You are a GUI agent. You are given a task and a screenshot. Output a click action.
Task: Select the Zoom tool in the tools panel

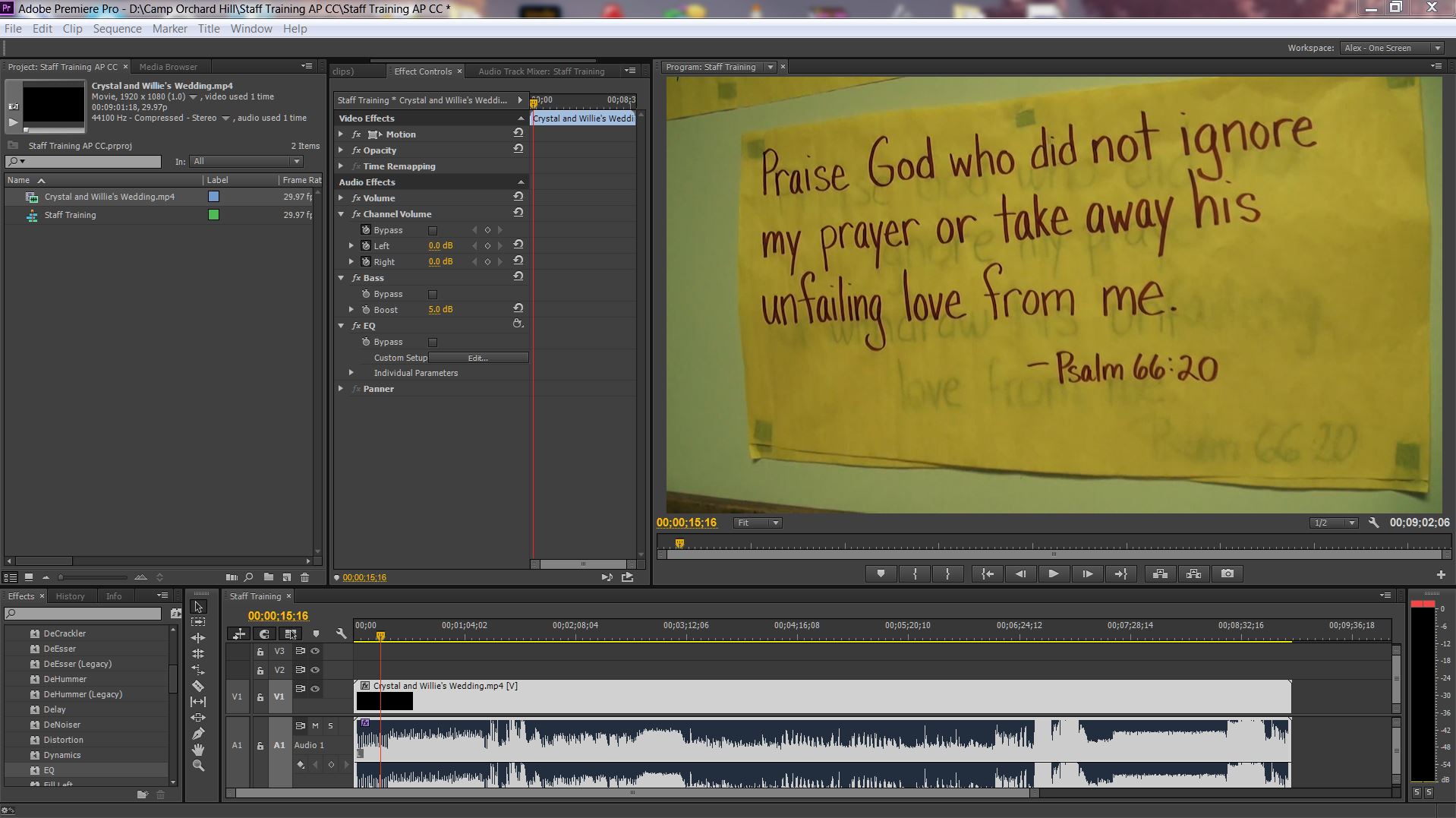pos(198,766)
